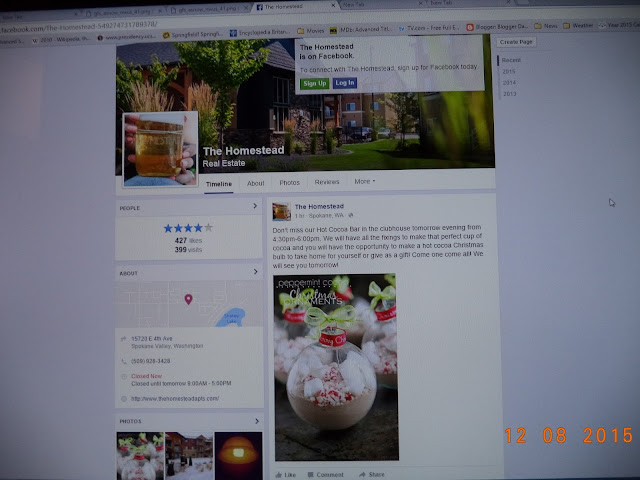Jump to 2014 in timeline navigator
The height and width of the screenshot is (480, 640).
pos(509,82)
